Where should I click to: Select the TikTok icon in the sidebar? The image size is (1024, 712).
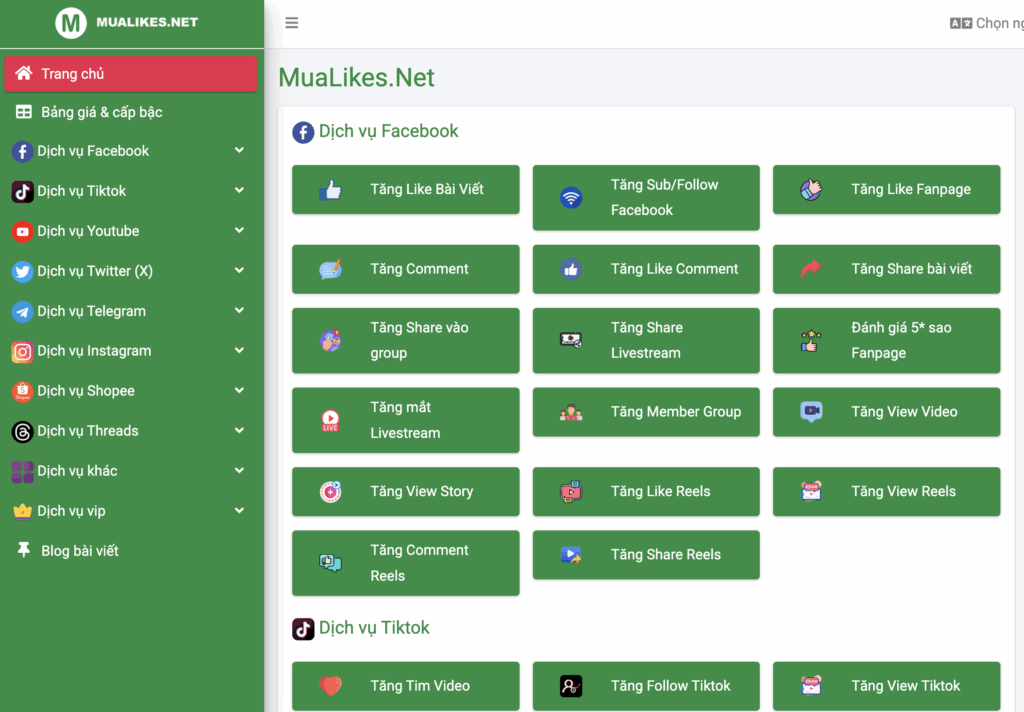click(24, 191)
